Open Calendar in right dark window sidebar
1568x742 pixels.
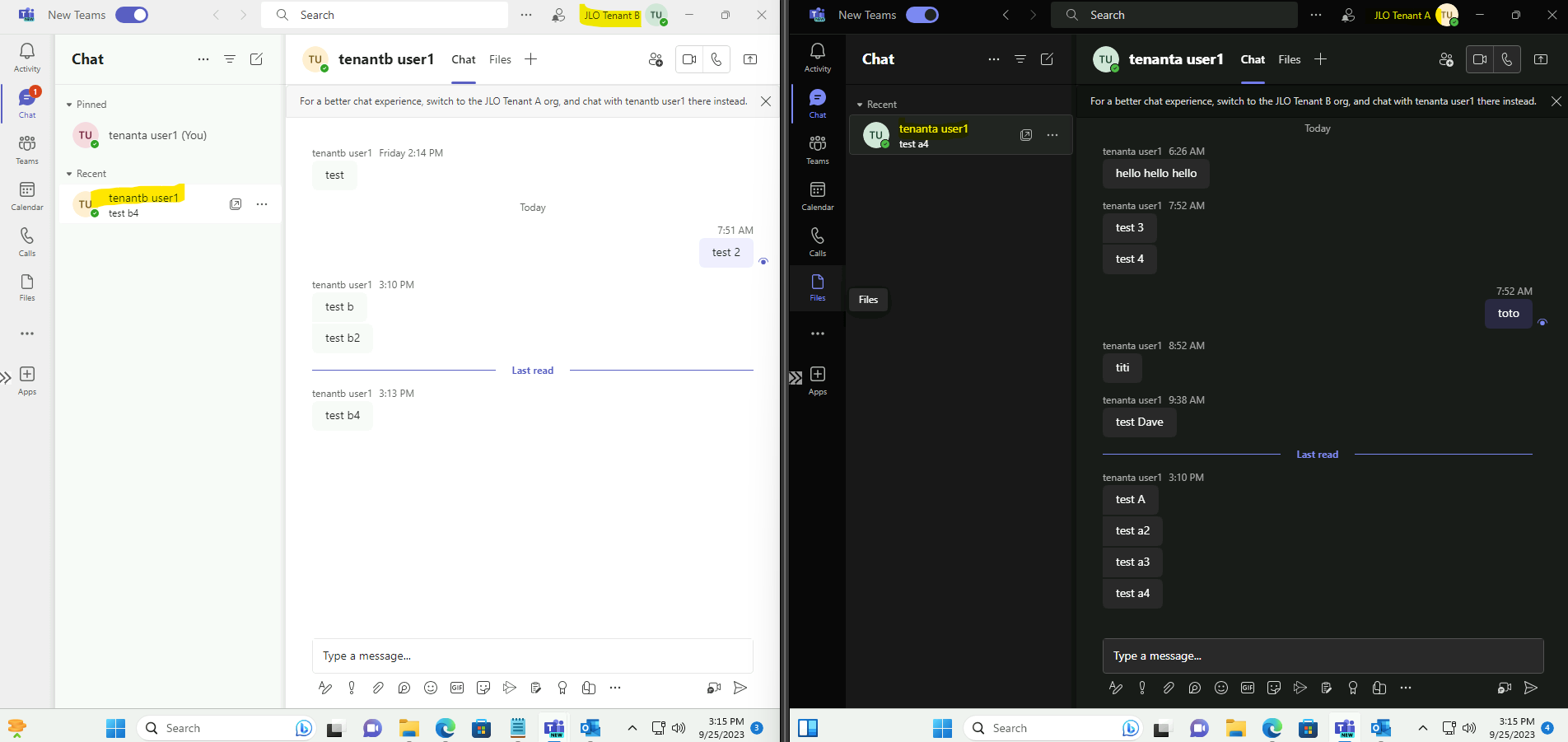[818, 196]
